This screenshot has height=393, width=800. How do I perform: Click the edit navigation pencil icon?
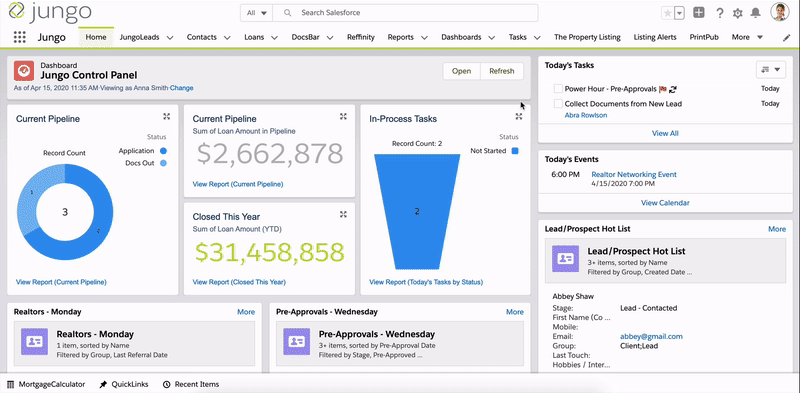786,37
